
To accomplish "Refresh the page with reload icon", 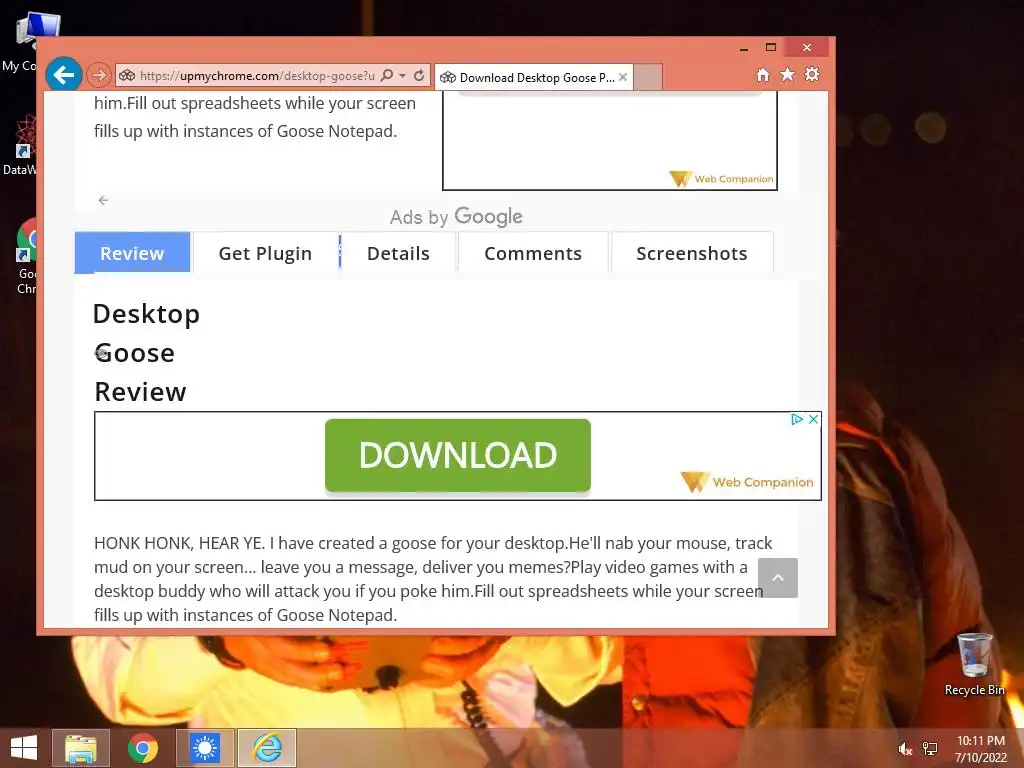I will click(x=419, y=75).
